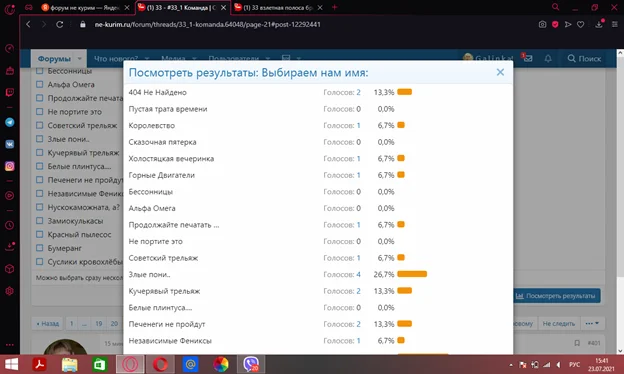
Task: Open the РУС language indicator
Action: [574, 364]
